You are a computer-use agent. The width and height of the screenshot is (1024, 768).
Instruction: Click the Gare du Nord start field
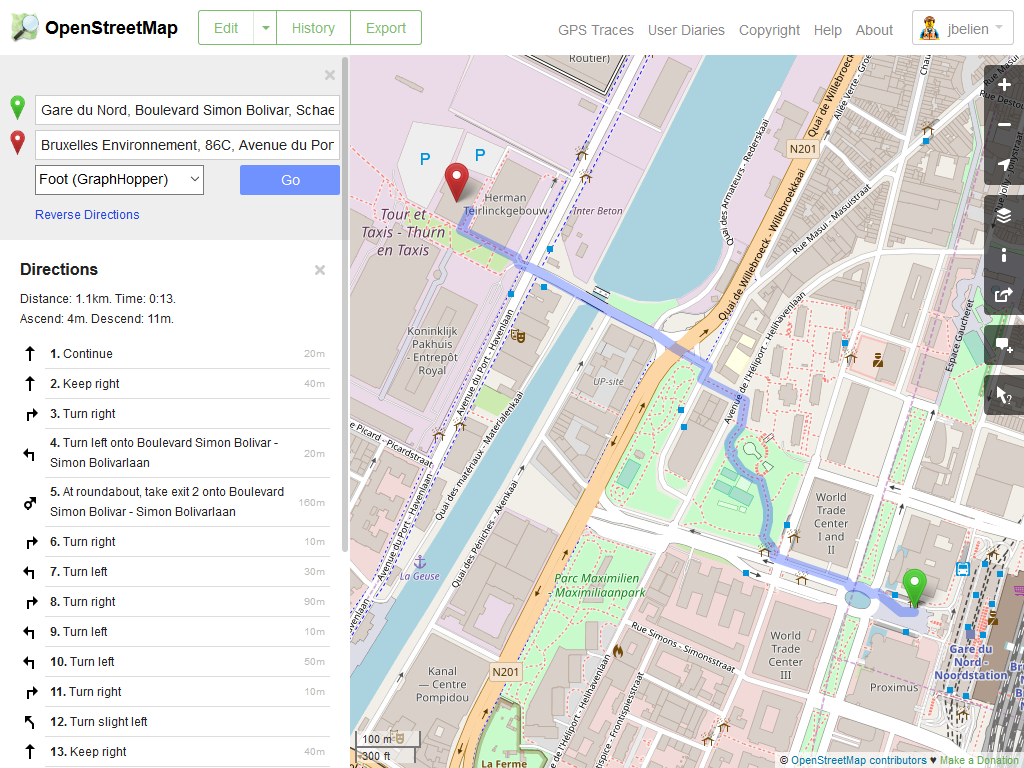coord(187,109)
